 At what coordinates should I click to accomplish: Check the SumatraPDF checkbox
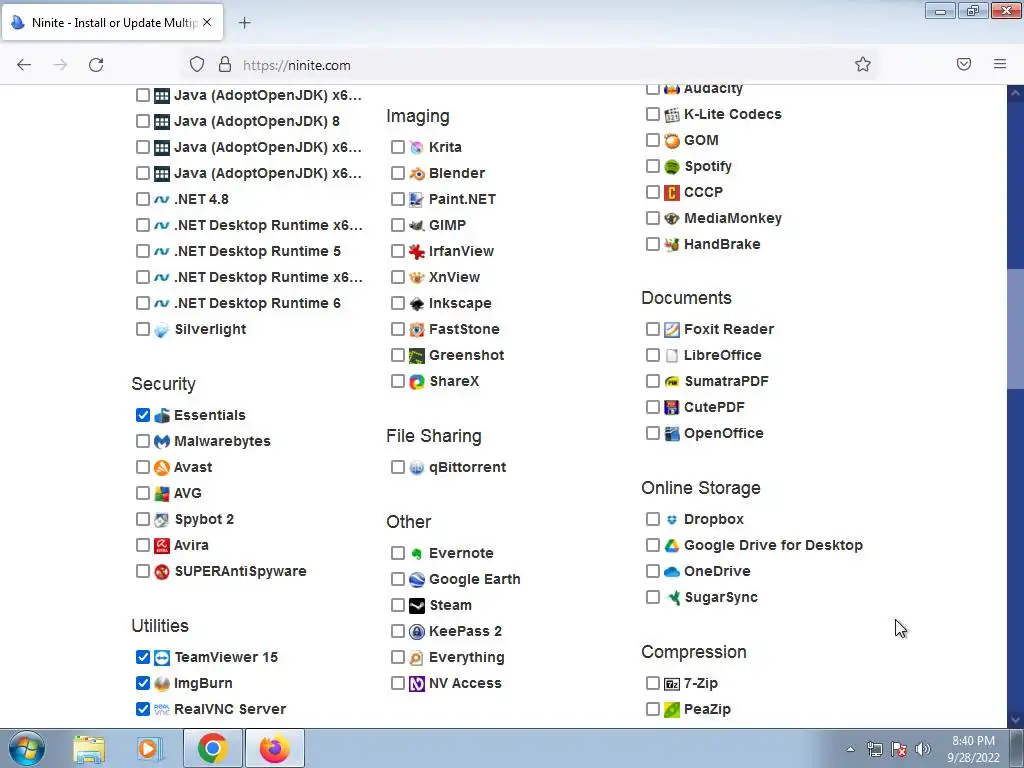coord(652,381)
